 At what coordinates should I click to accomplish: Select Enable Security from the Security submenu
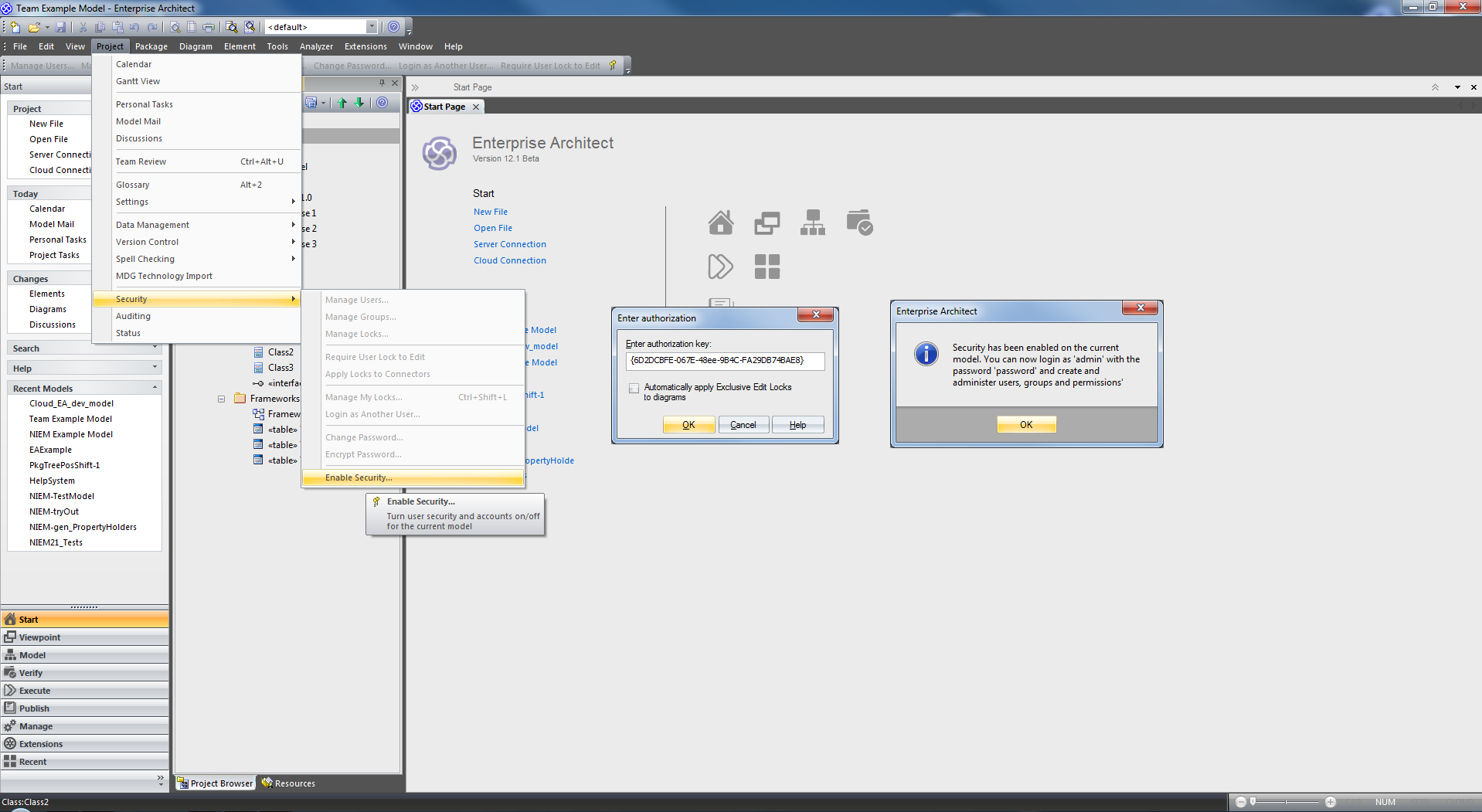point(359,477)
